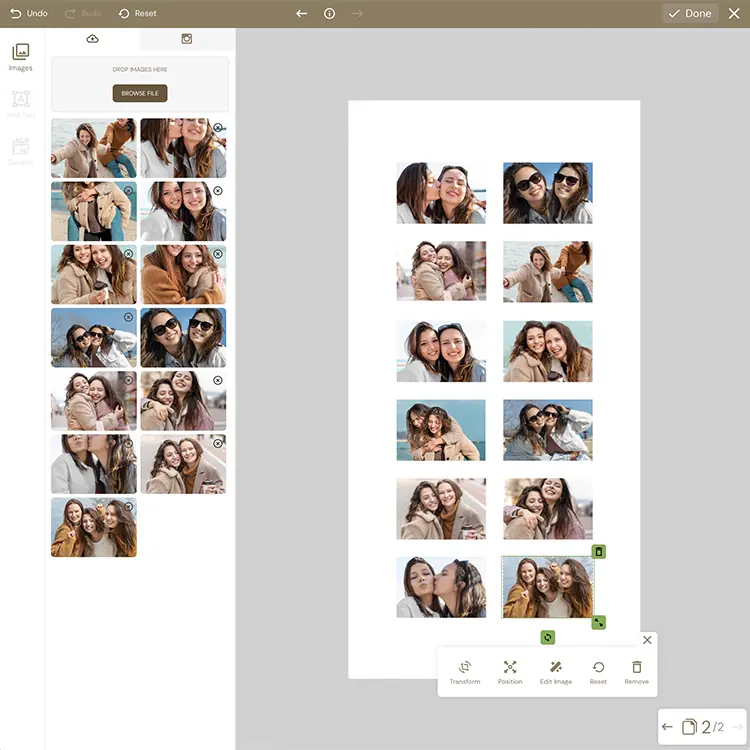This screenshot has width=750, height=750.
Task: Click green resize handle on selected photo
Action: (599, 622)
